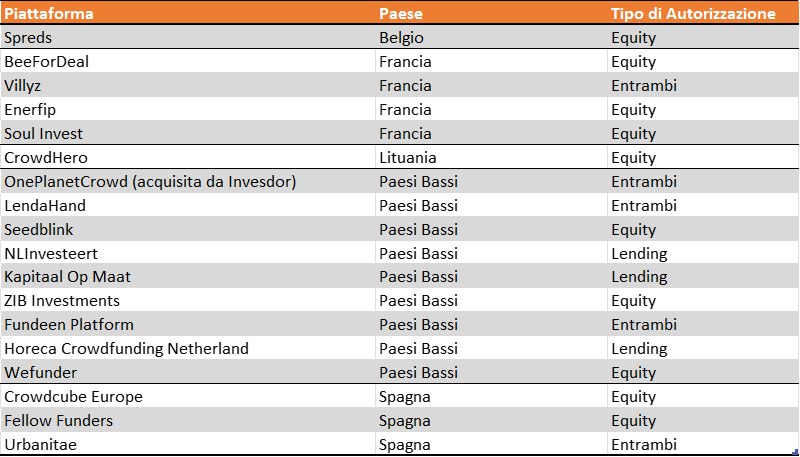This screenshot has width=800, height=457.
Task: Select the Spagna country cell
Action: 405,421
